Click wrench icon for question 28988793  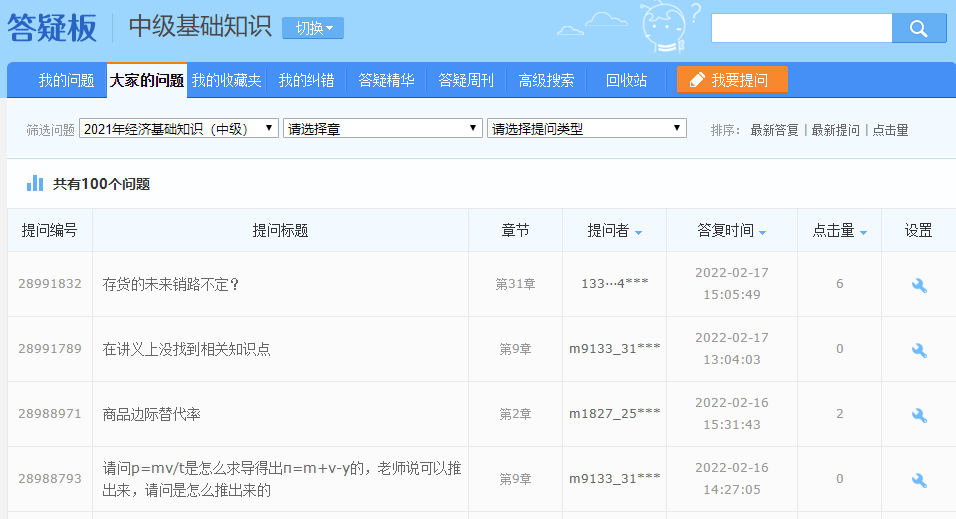click(x=919, y=480)
